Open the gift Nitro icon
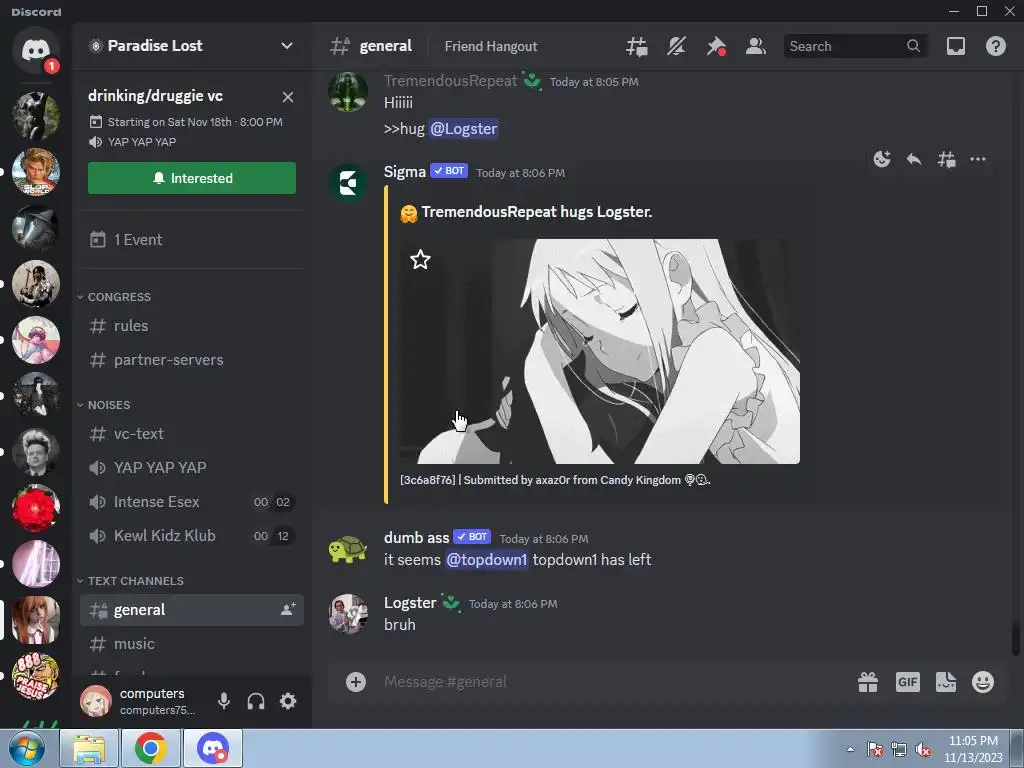 [x=868, y=682]
